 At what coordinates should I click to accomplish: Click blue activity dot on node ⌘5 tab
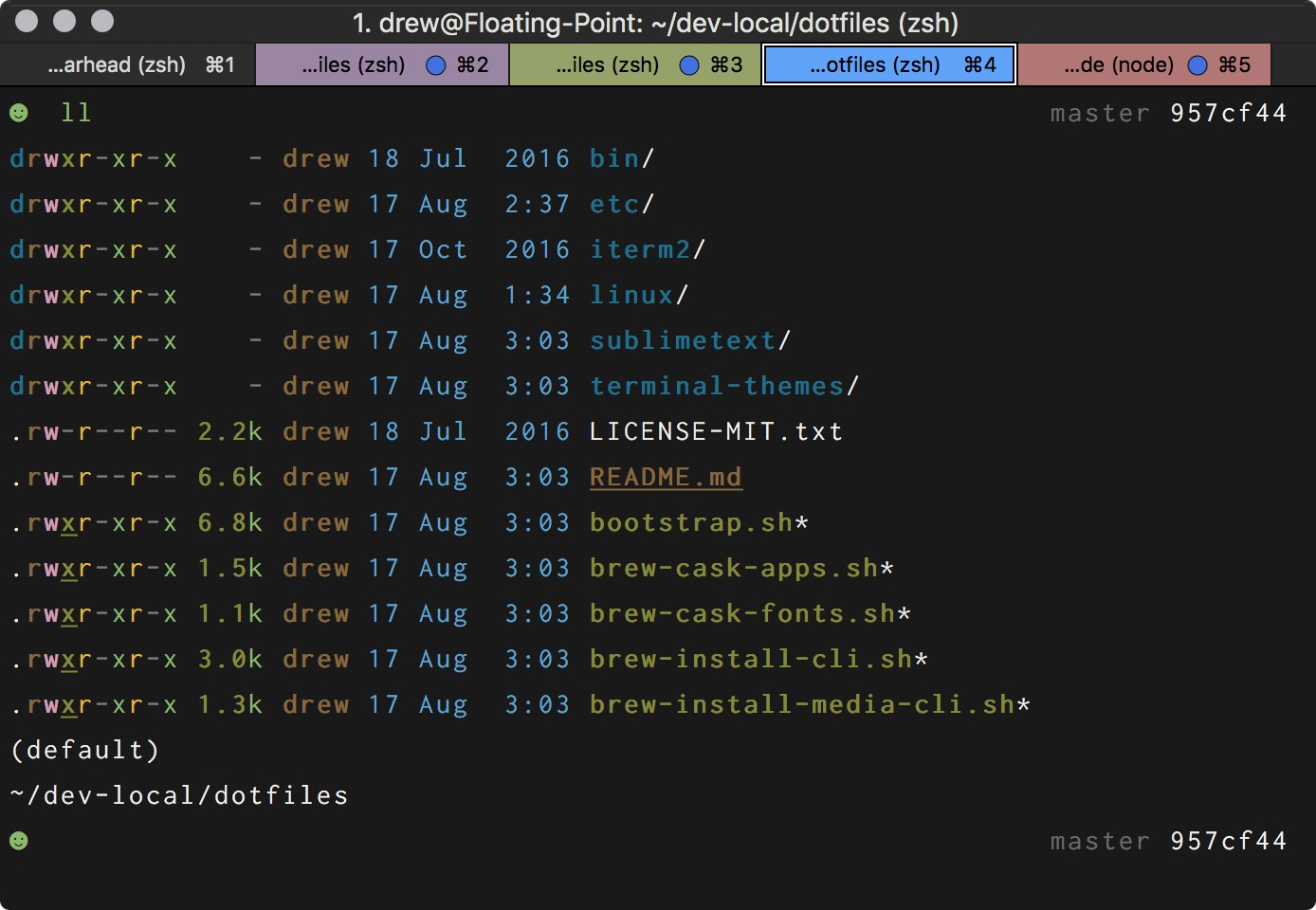pyautogui.click(x=1197, y=64)
